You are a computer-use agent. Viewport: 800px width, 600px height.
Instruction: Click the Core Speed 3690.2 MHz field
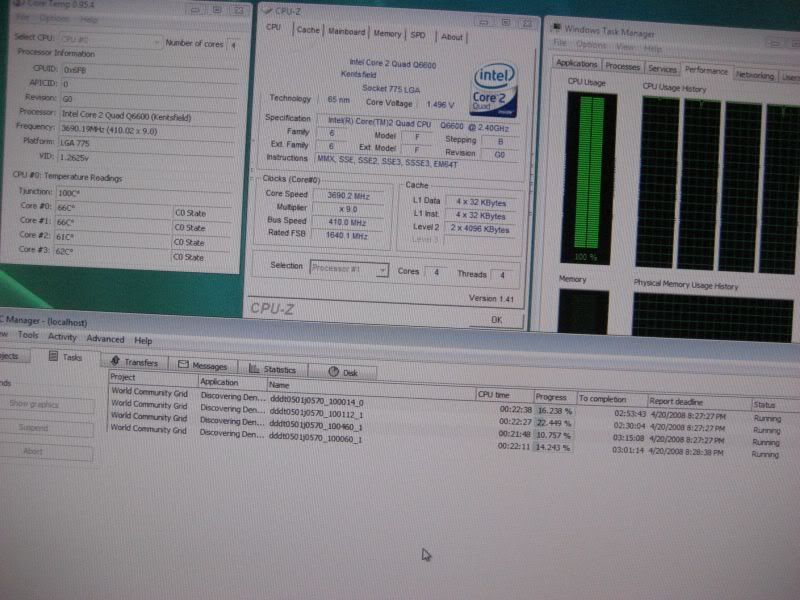348,195
